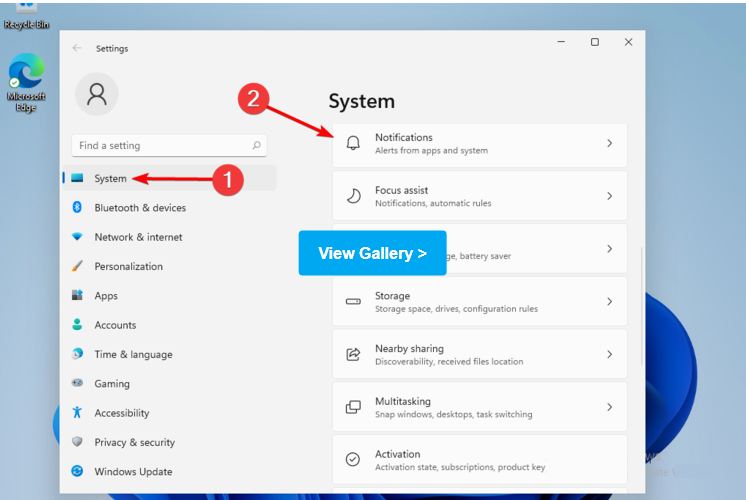This screenshot has height=500, width=746.
Task: Open Accessibility settings
Action: point(121,413)
